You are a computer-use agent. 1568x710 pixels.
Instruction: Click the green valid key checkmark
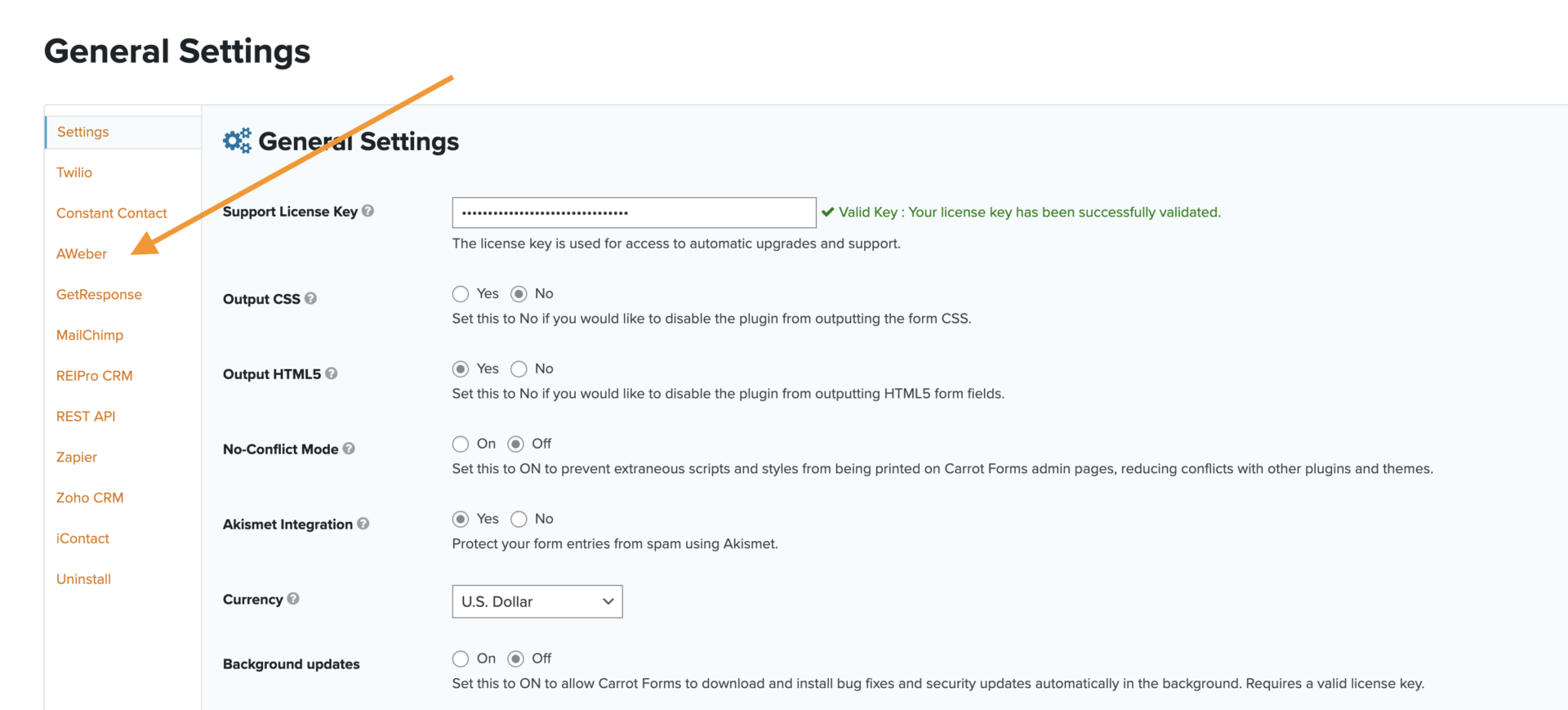tap(827, 212)
